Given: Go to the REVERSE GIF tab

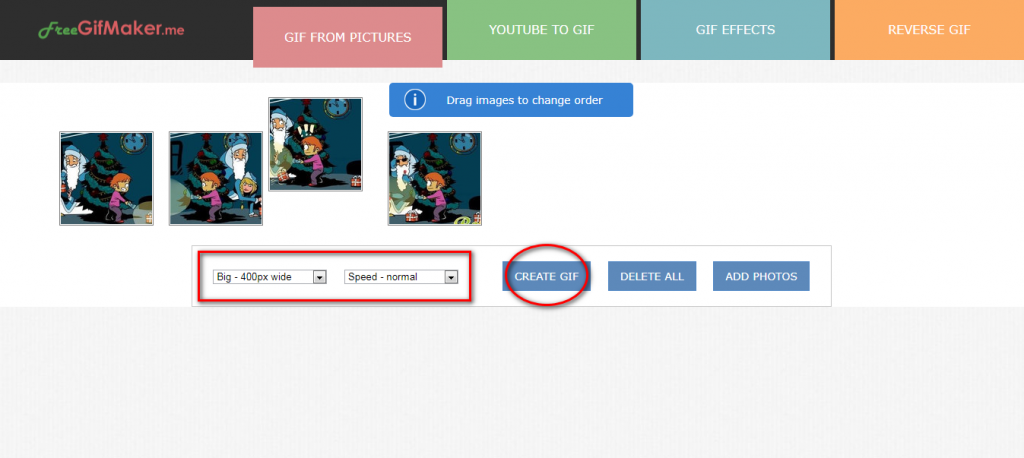Looking at the screenshot, I should coord(929,30).
